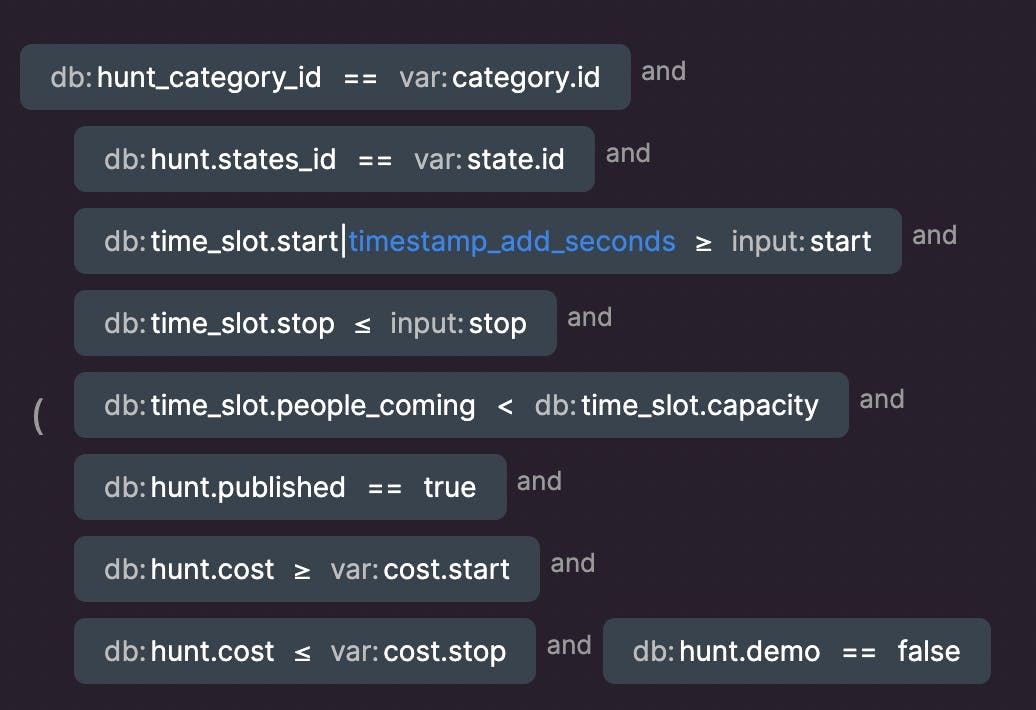Open the 'and' connector after input: start
The image size is (1036, 710).
click(x=934, y=235)
